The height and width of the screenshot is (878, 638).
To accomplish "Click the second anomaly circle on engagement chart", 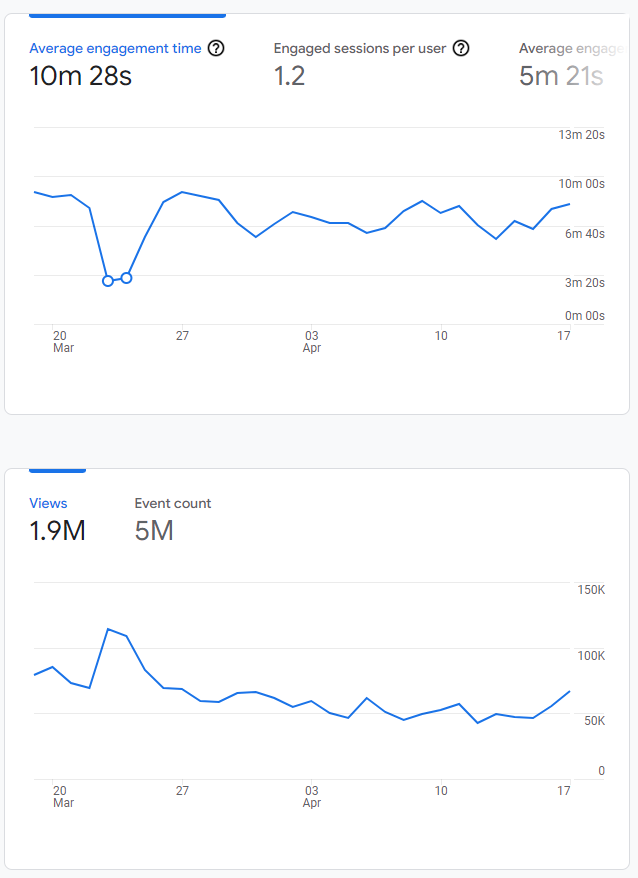I will [126, 277].
